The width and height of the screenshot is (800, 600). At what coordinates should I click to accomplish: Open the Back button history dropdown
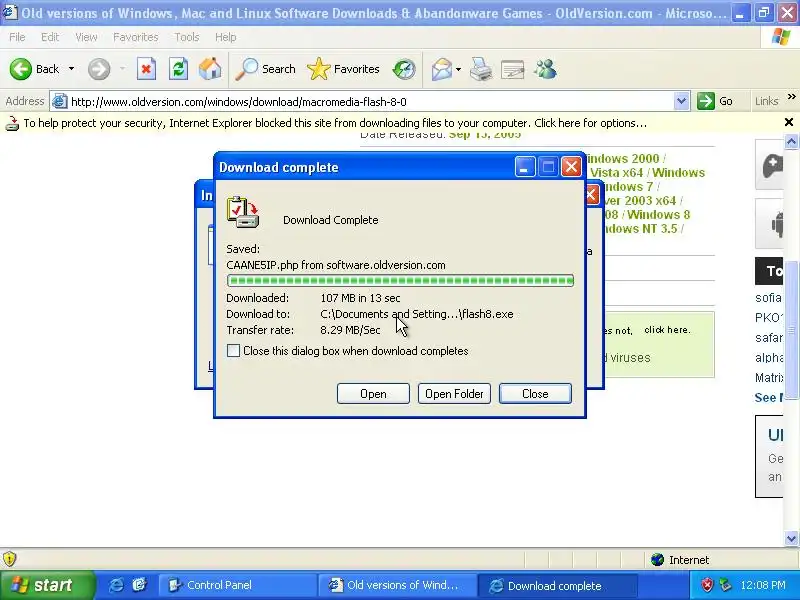coord(71,69)
